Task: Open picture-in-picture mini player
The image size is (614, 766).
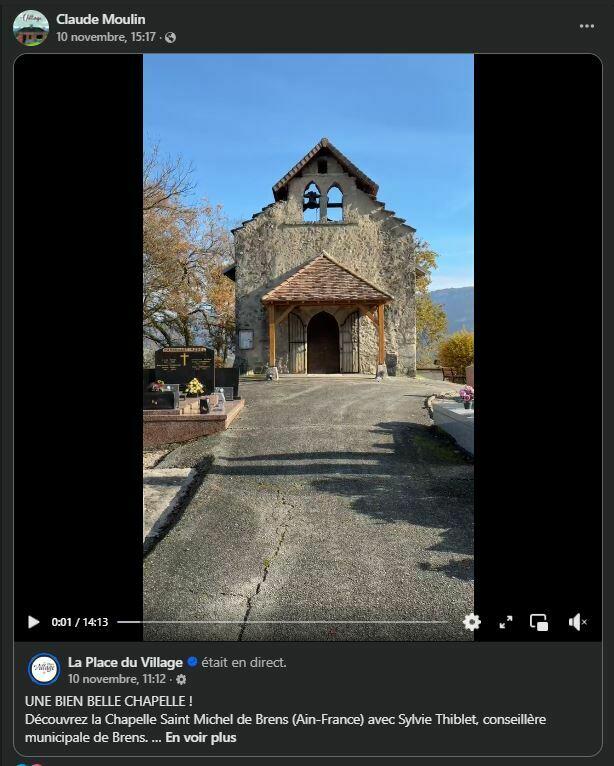Action: point(539,622)
